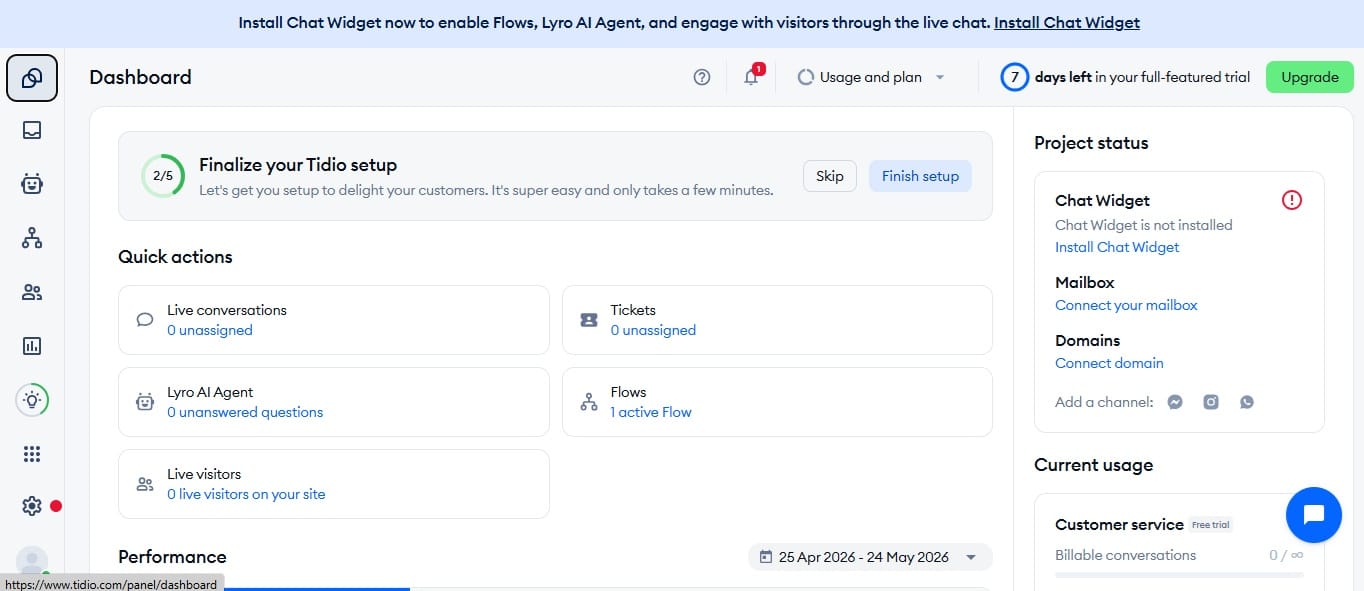Open Lyro AI bot icon in sidebar
Image resolution: width=1364 pixels, height=591 pixels.
coord(32,184)
